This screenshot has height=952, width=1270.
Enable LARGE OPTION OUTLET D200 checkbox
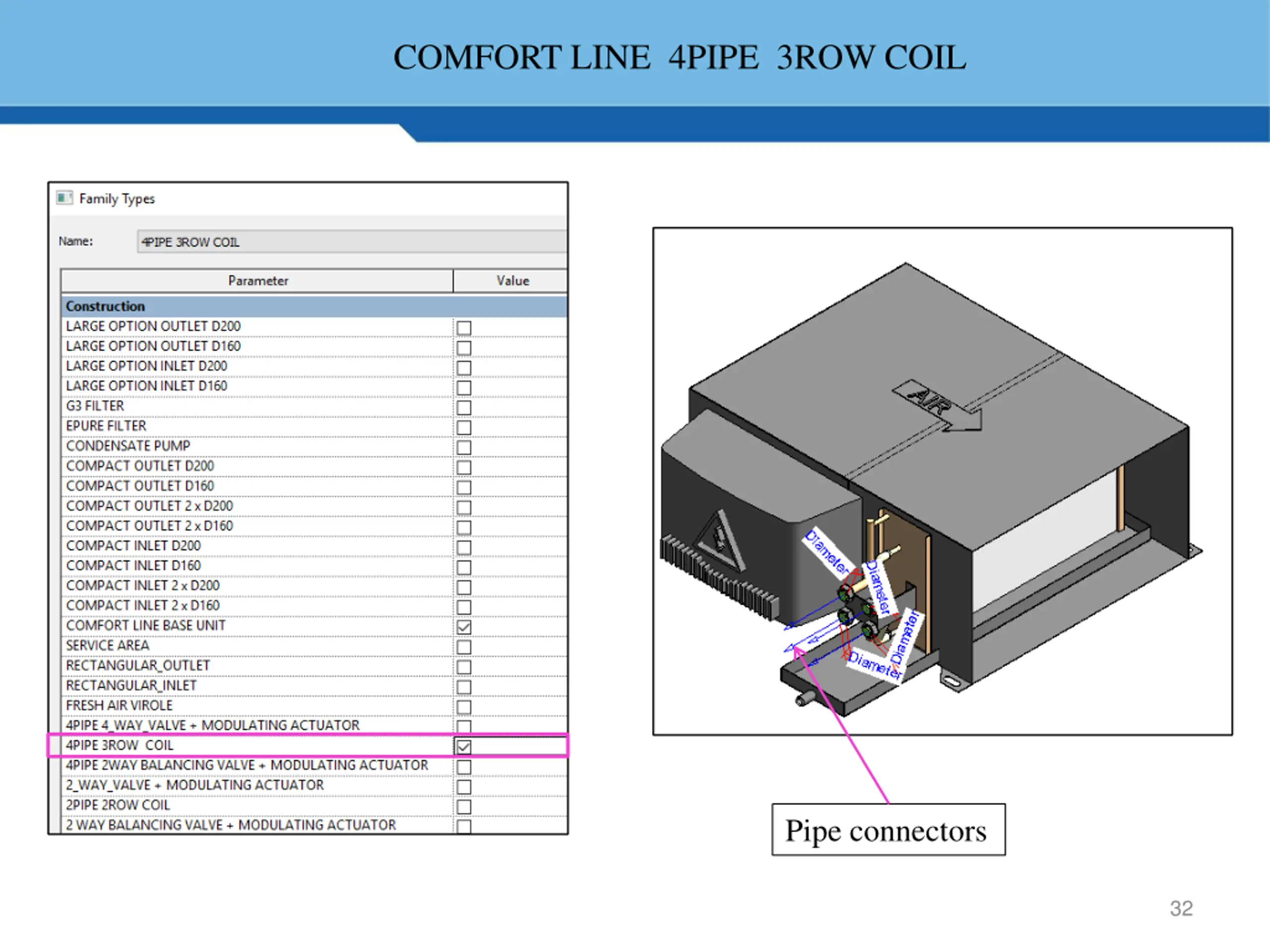[x=463, y=328]
